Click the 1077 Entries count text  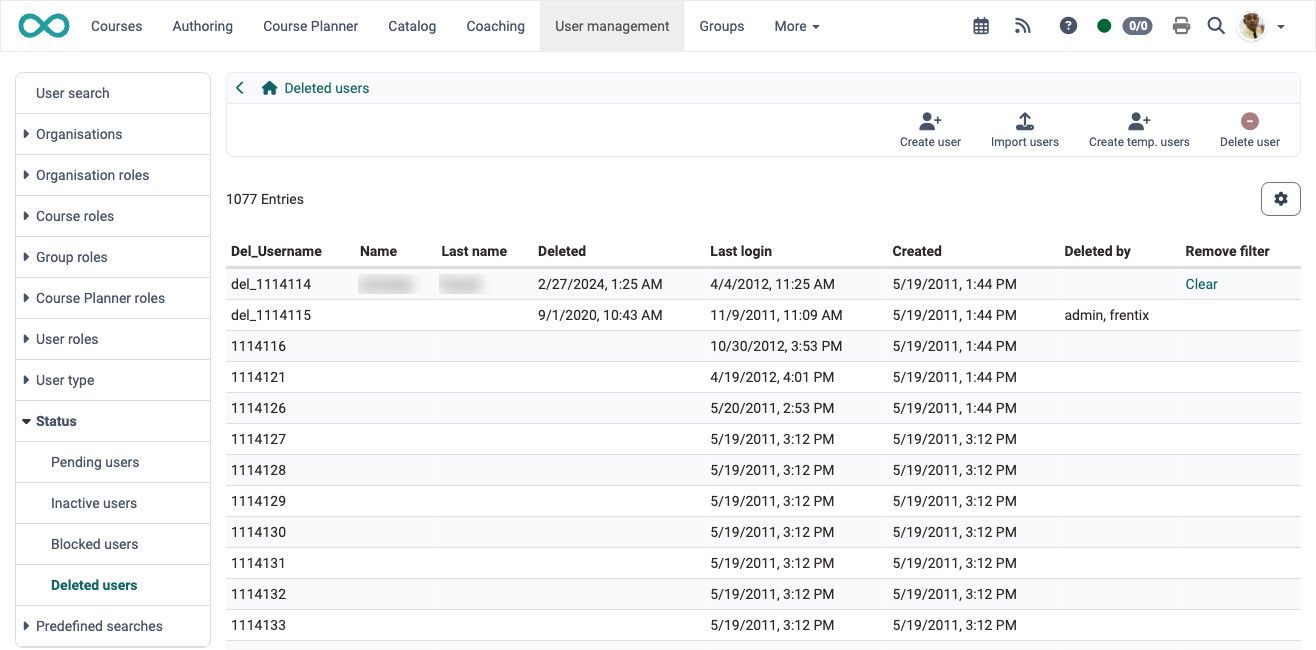(x=265, y=199)
